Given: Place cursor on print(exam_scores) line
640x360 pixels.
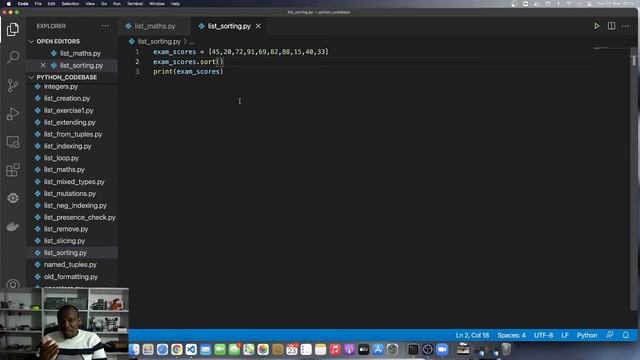Looking at the screenshot, I should (188, 71).
